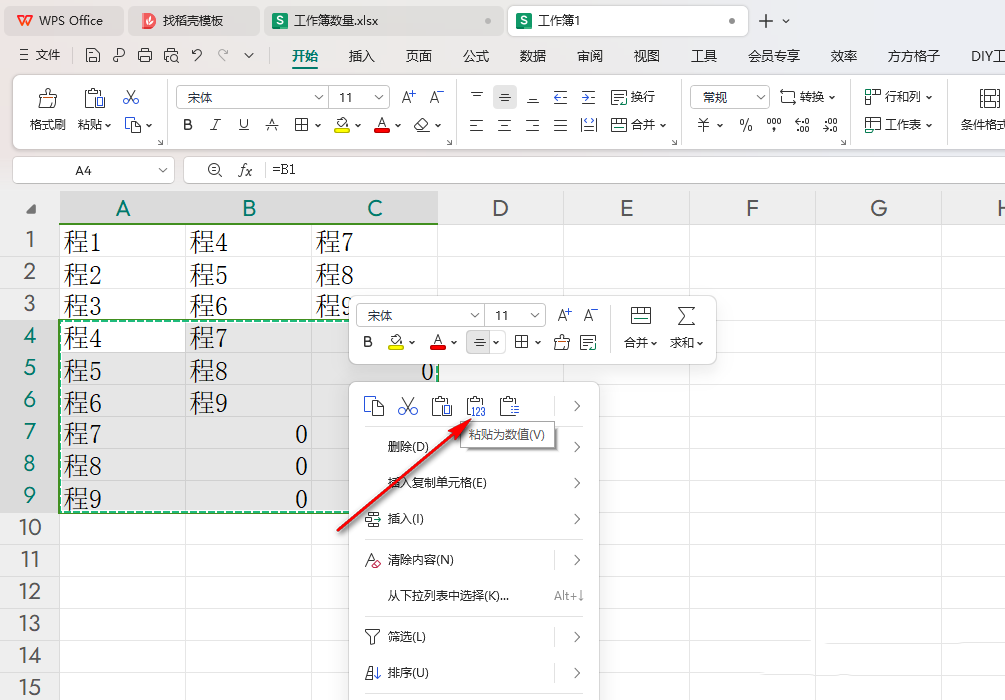Click Increase Decimal places icon
Screen dimensions: 1005x700
(802, 125)
